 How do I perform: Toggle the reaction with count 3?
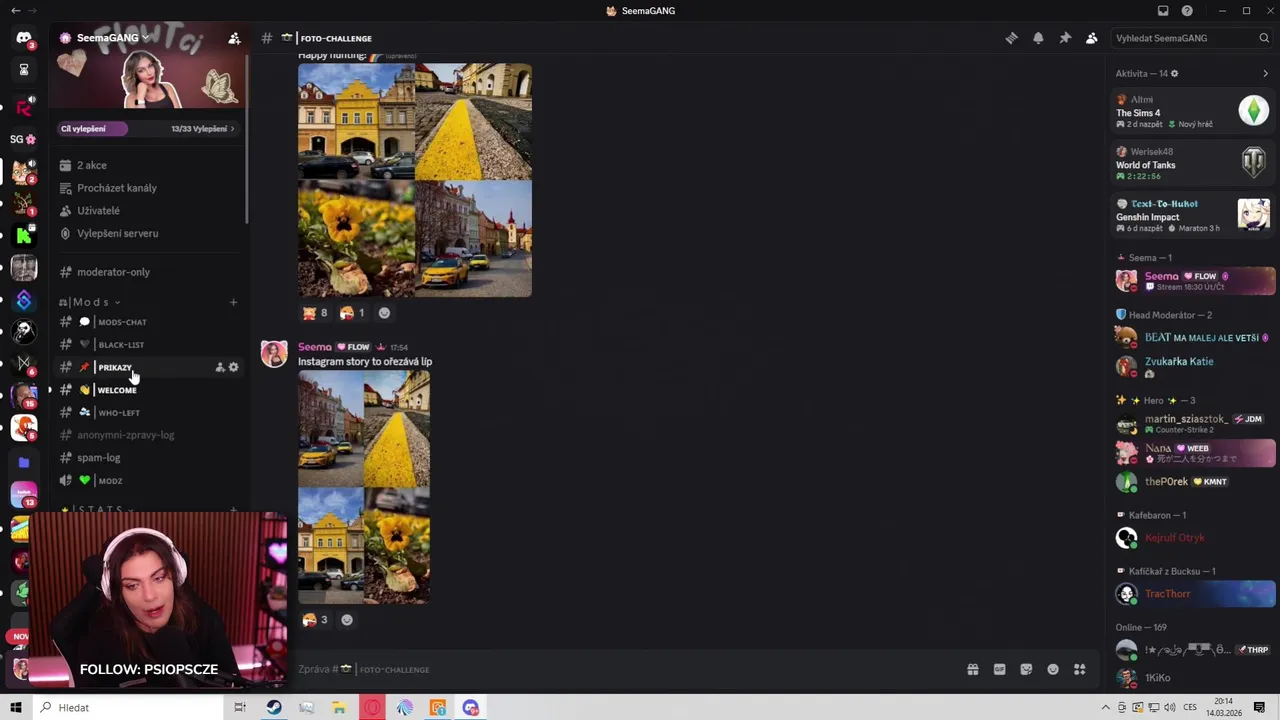[315, 620]
